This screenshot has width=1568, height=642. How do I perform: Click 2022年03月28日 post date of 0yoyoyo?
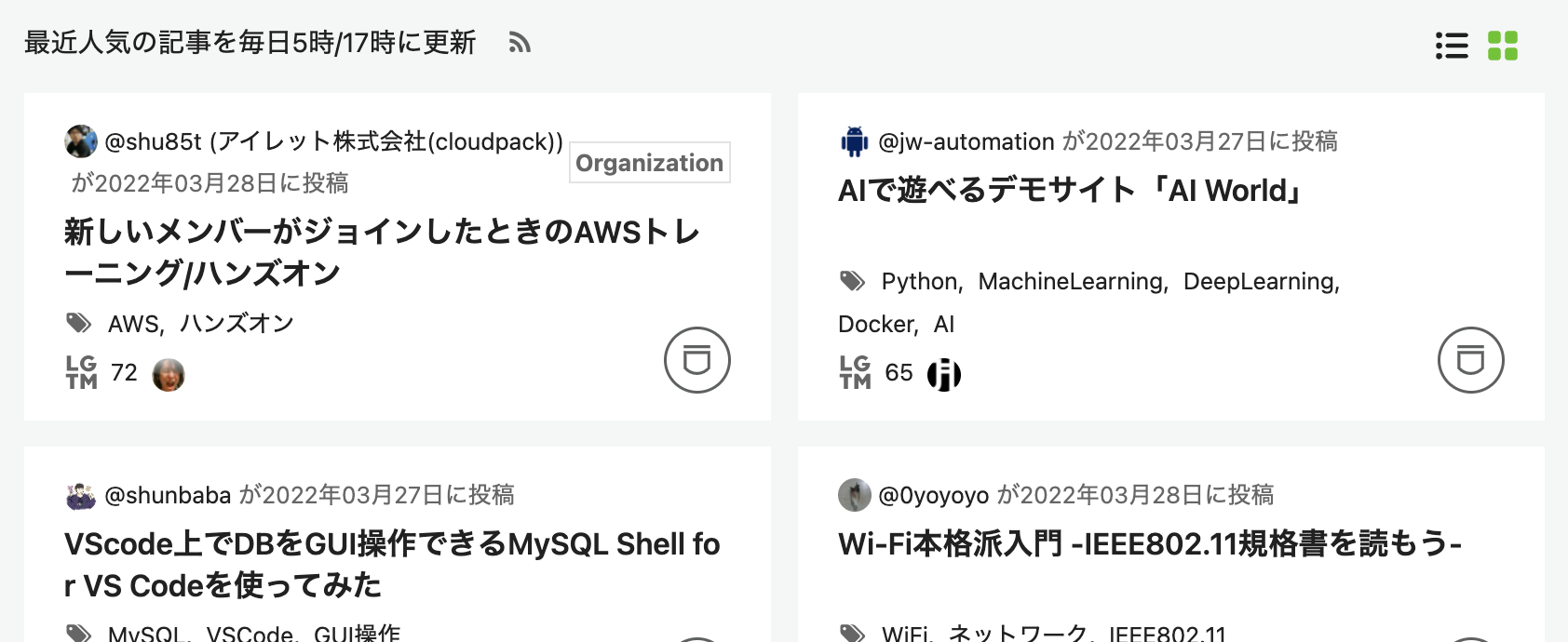[x=1113, y=495]
